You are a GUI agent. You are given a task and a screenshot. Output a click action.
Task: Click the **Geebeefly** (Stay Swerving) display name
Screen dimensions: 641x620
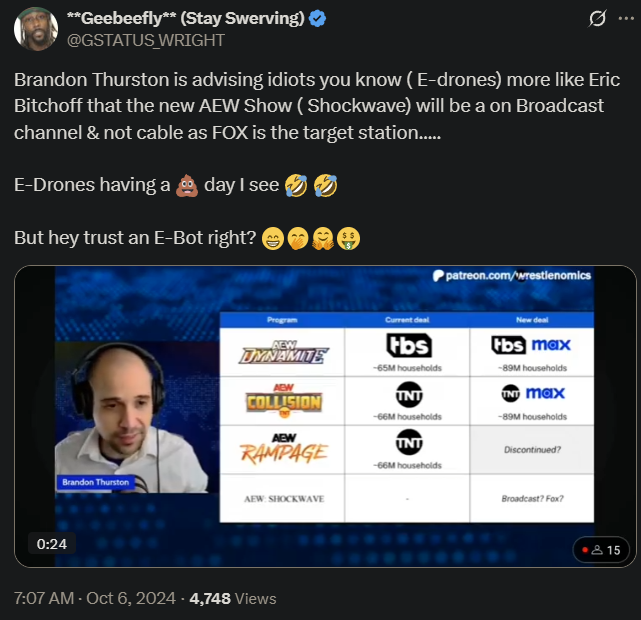(x=186, y=18)
